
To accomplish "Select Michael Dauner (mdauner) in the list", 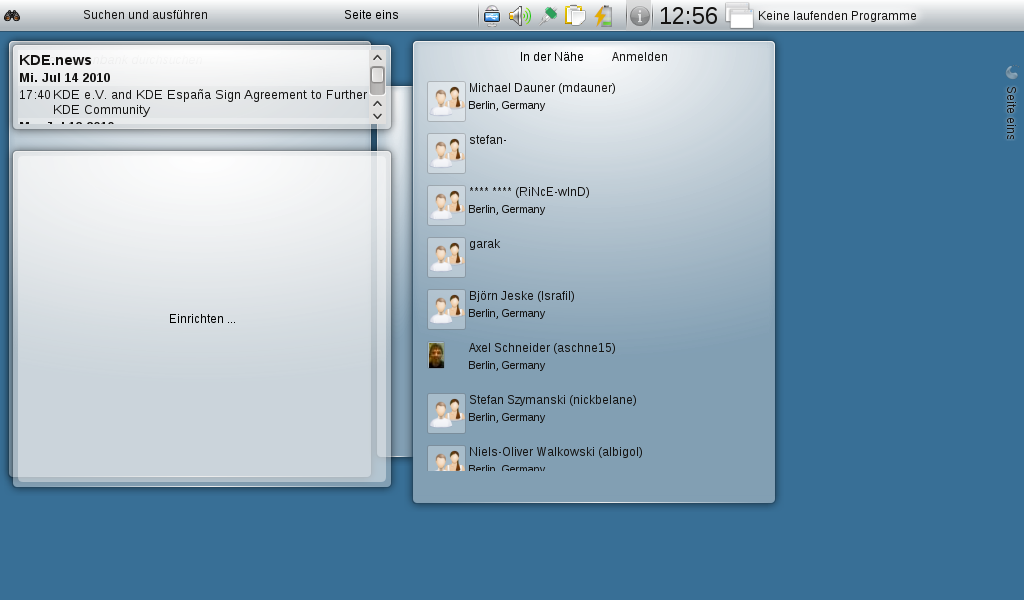I will click(541, 88).
